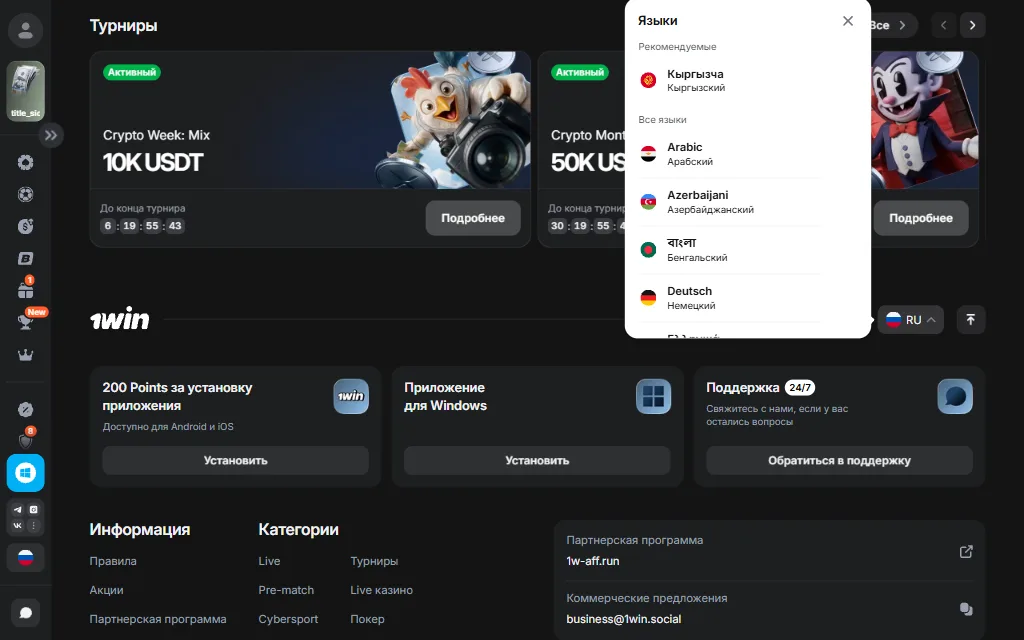Show next tournaments with right arrow
Screen dimensions: 1024x640
tap(972, 25)
